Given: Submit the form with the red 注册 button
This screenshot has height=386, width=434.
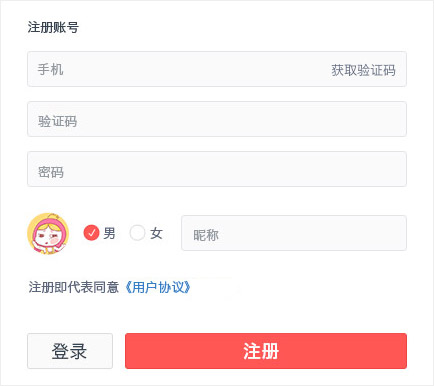Looking at the screenshot, I should pos(266,351).
